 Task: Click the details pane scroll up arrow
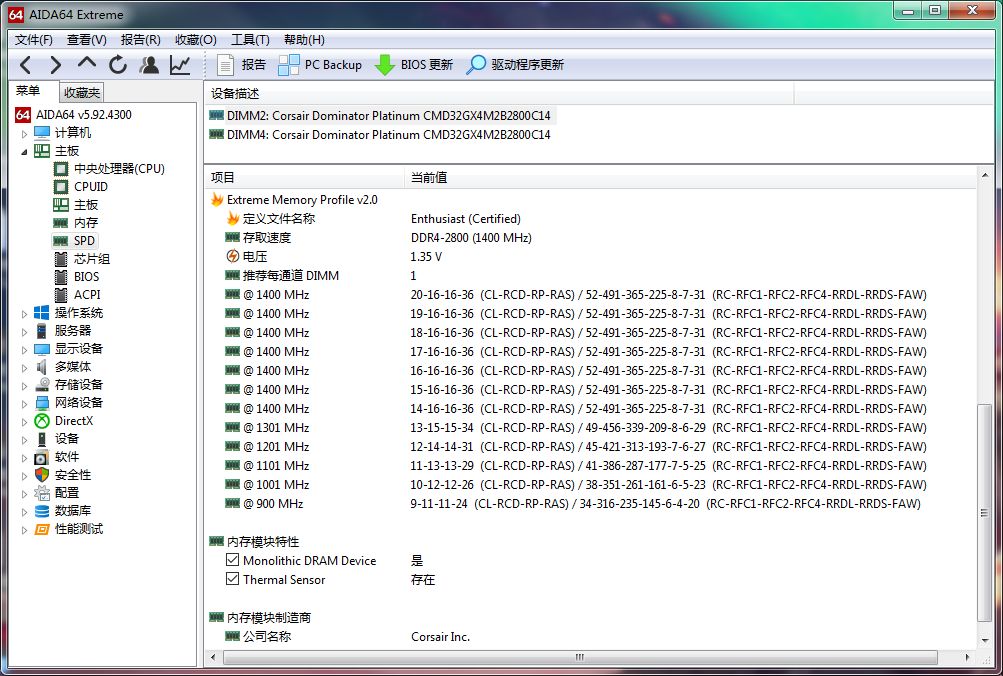[984, 175]
